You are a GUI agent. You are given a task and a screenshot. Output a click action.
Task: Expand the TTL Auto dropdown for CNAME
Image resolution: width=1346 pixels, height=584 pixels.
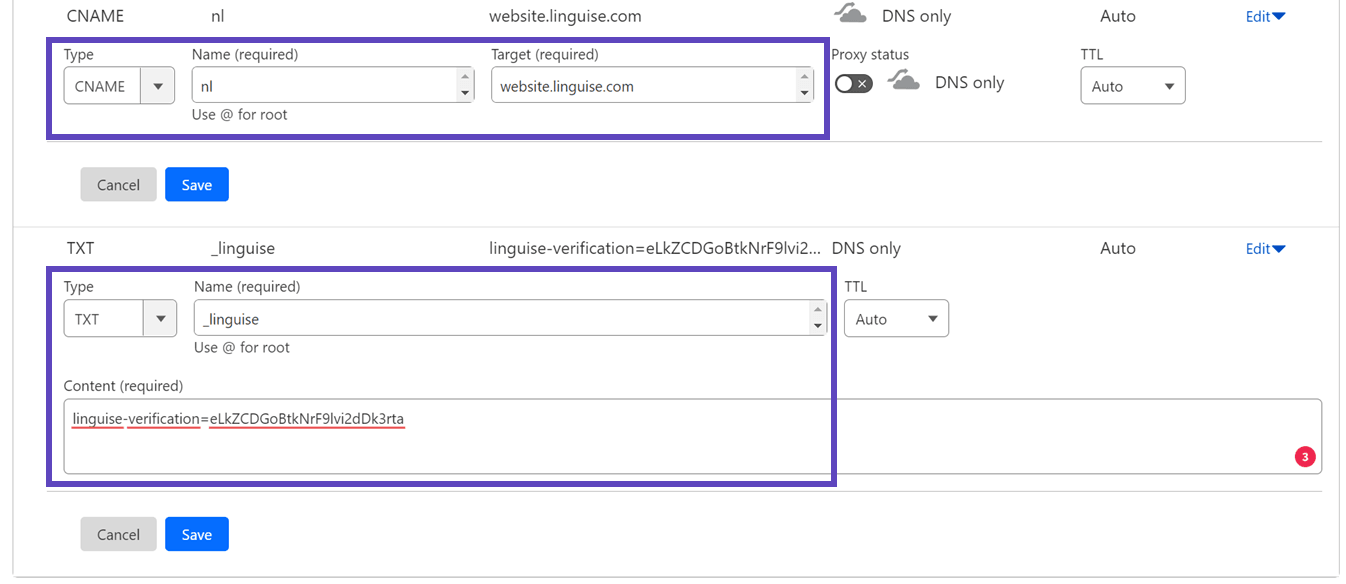click(x=1133, y=86)
